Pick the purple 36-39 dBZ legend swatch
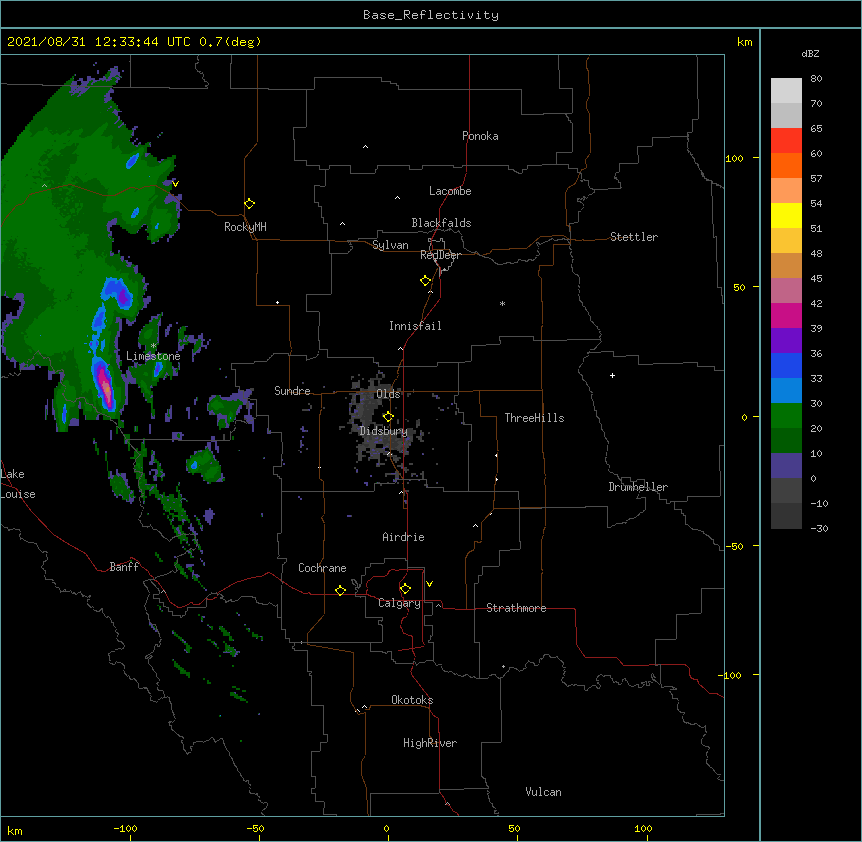The image size is (862, 842). pos(786,341)
